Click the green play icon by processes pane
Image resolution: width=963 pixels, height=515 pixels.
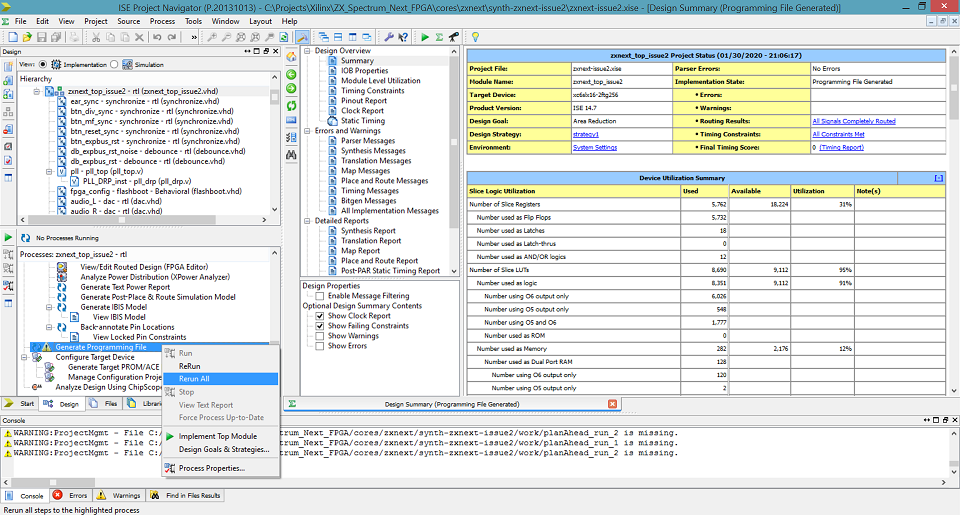(x=8, y=237)
